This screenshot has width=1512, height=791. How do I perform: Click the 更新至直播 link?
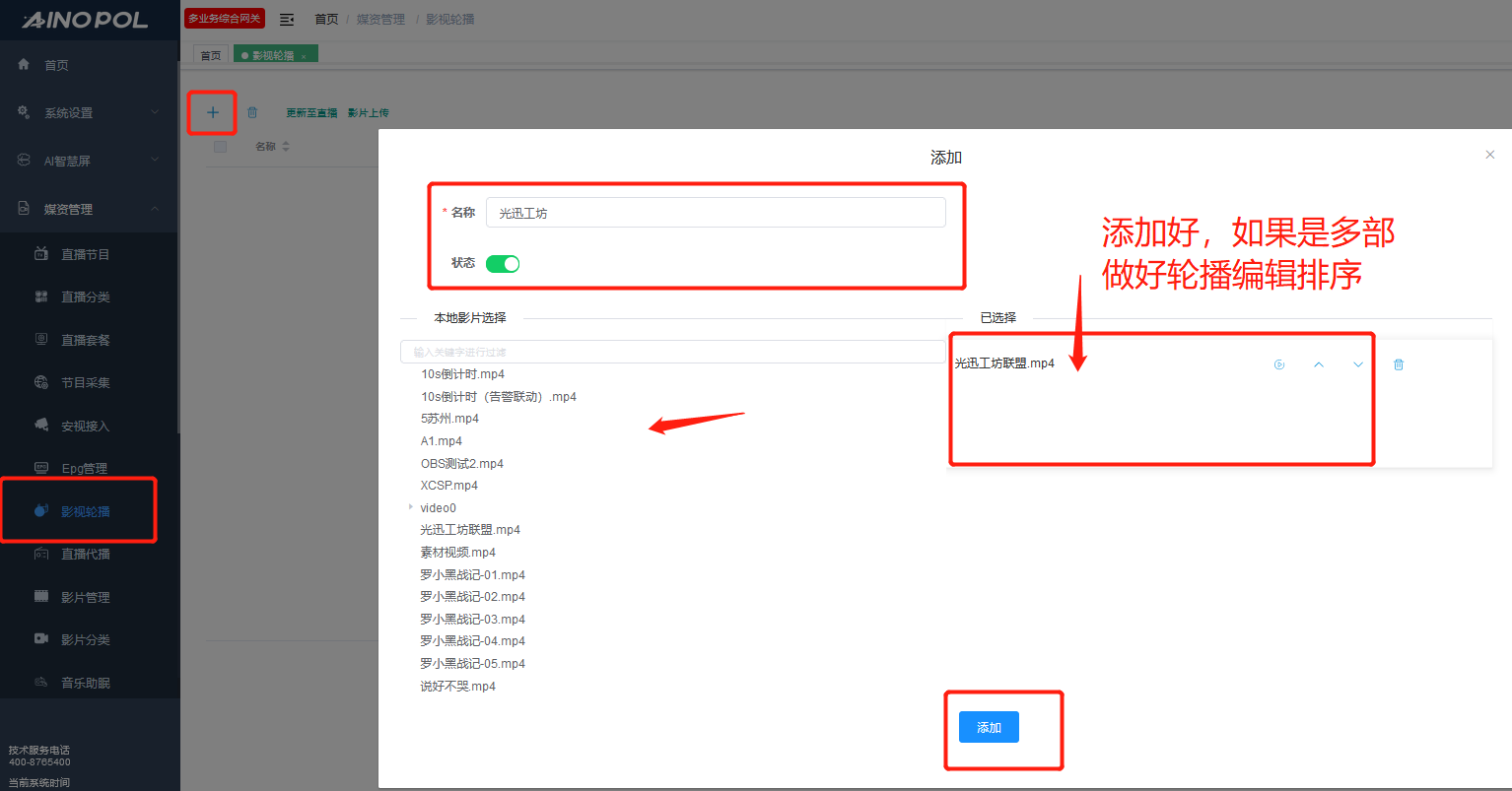tap(311, 113)
